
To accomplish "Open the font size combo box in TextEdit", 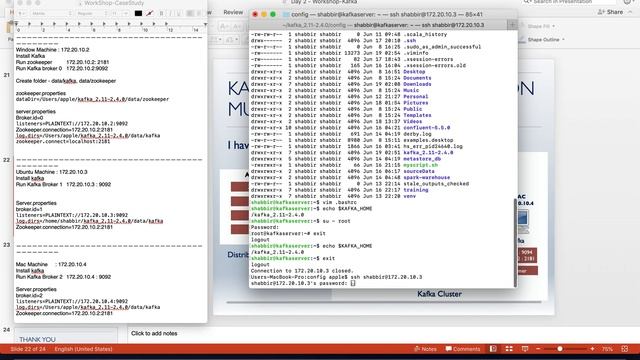I will tap(120, 13).
